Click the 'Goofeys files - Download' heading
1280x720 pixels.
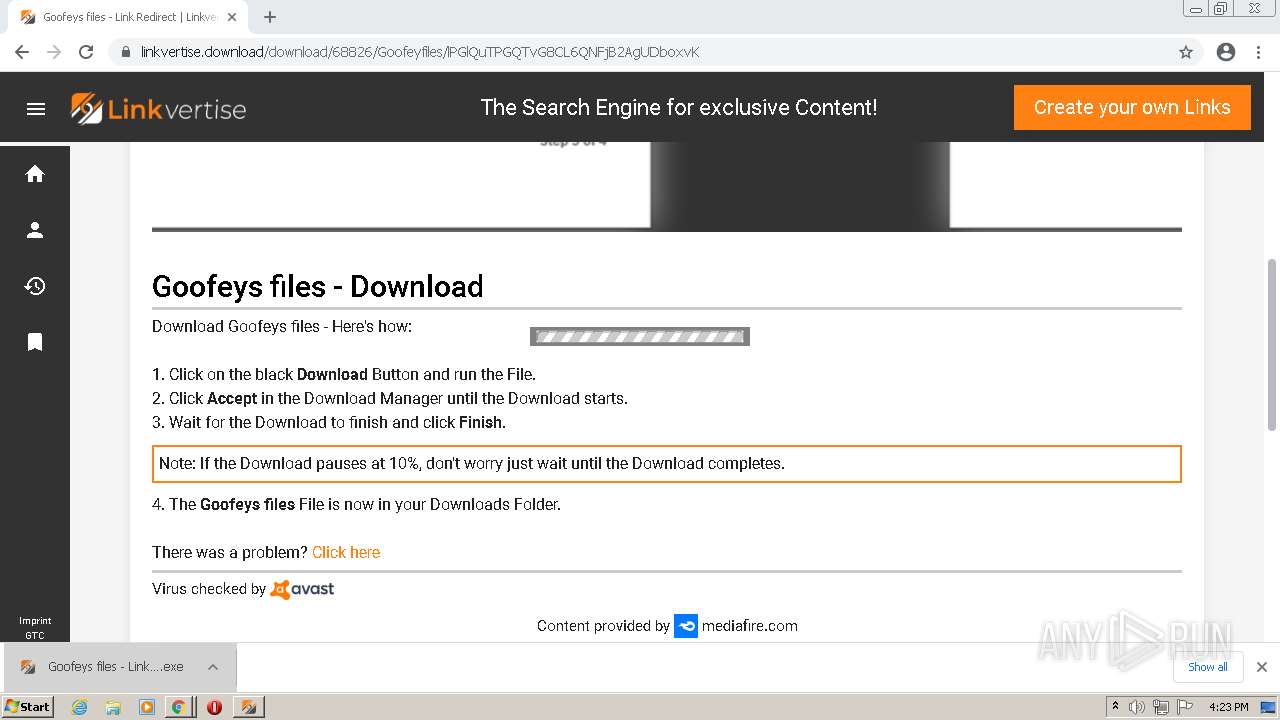317,287
